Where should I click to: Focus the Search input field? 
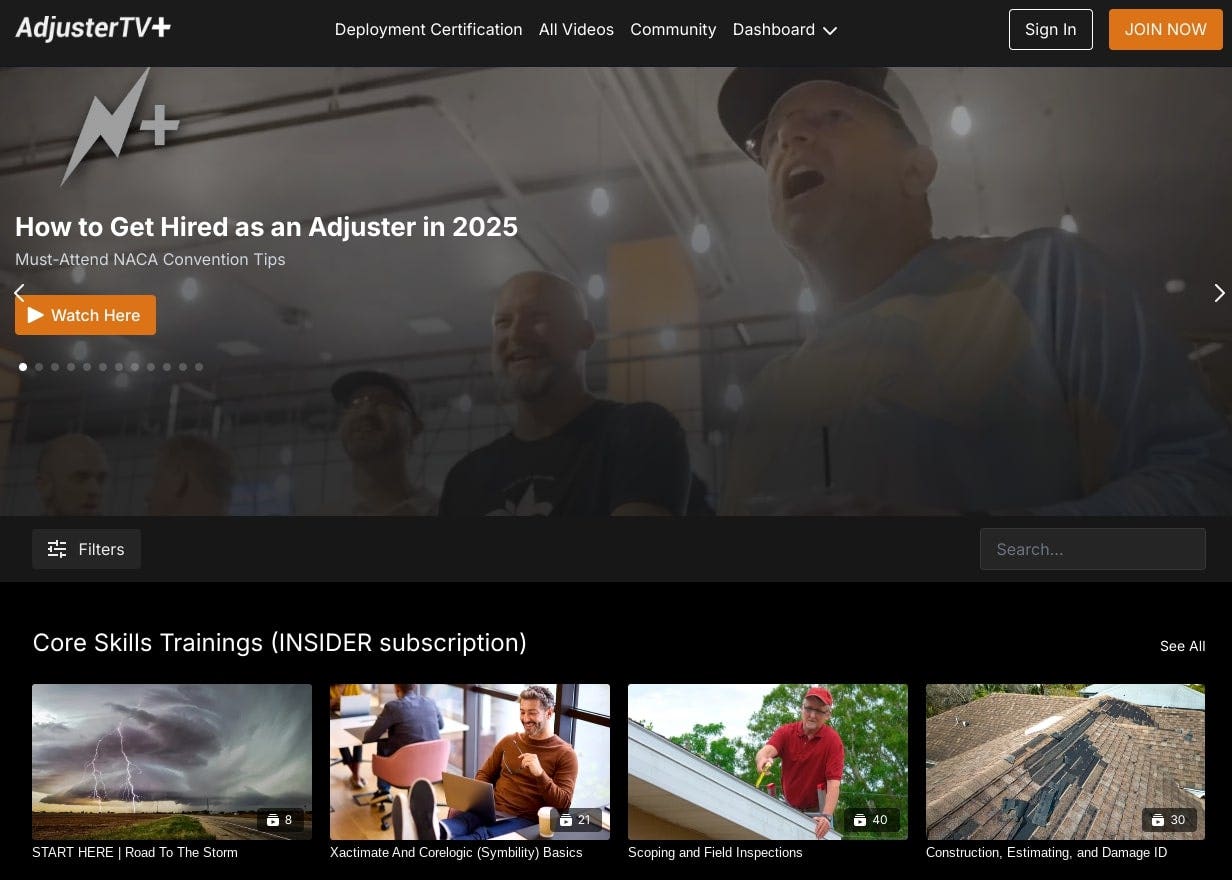tap(1093, 549)
